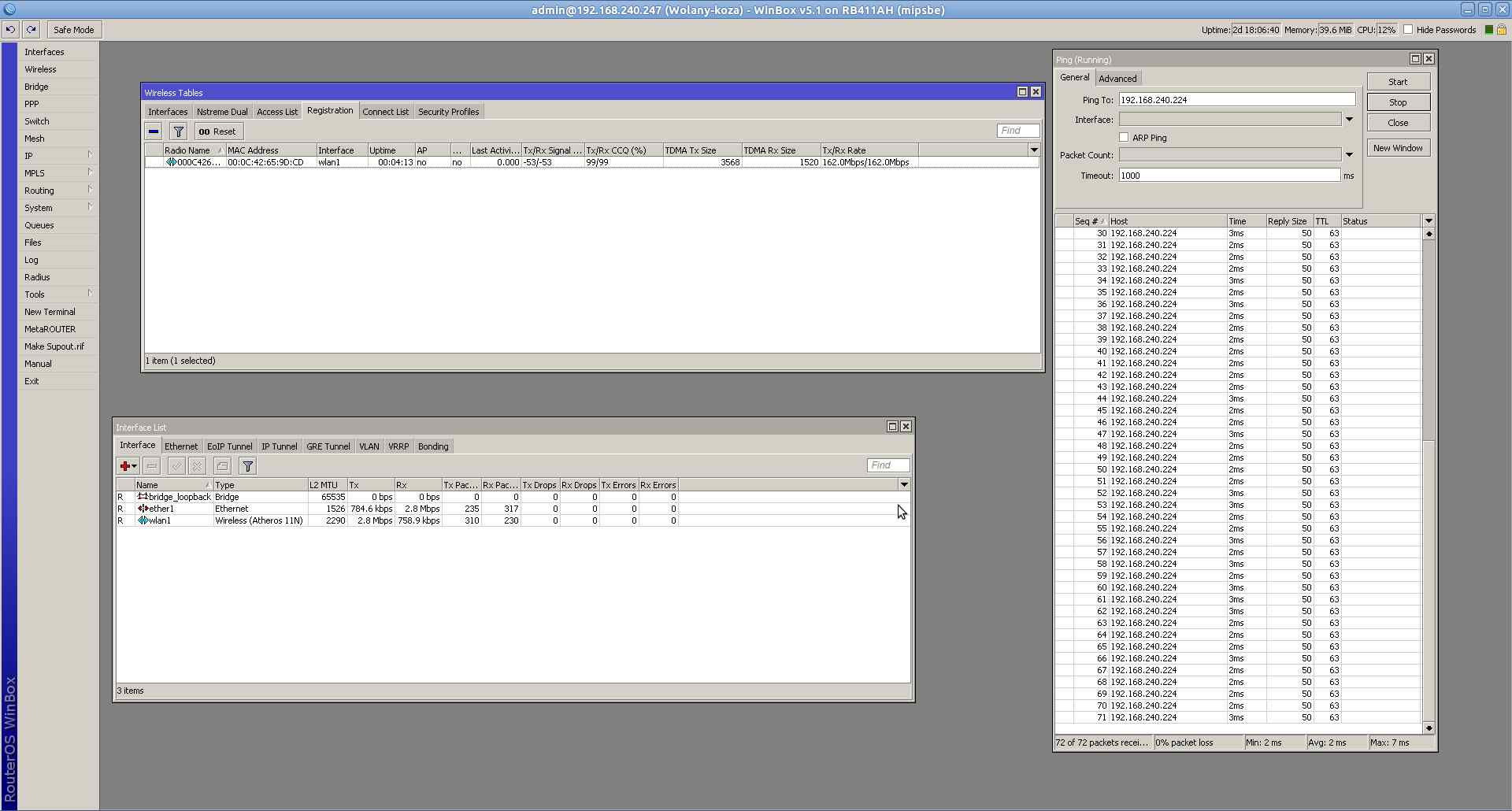This screenshot has height=811, width=1512.
Task: Switch to EoIP Tunnel tab
Action: pos(230,446)
